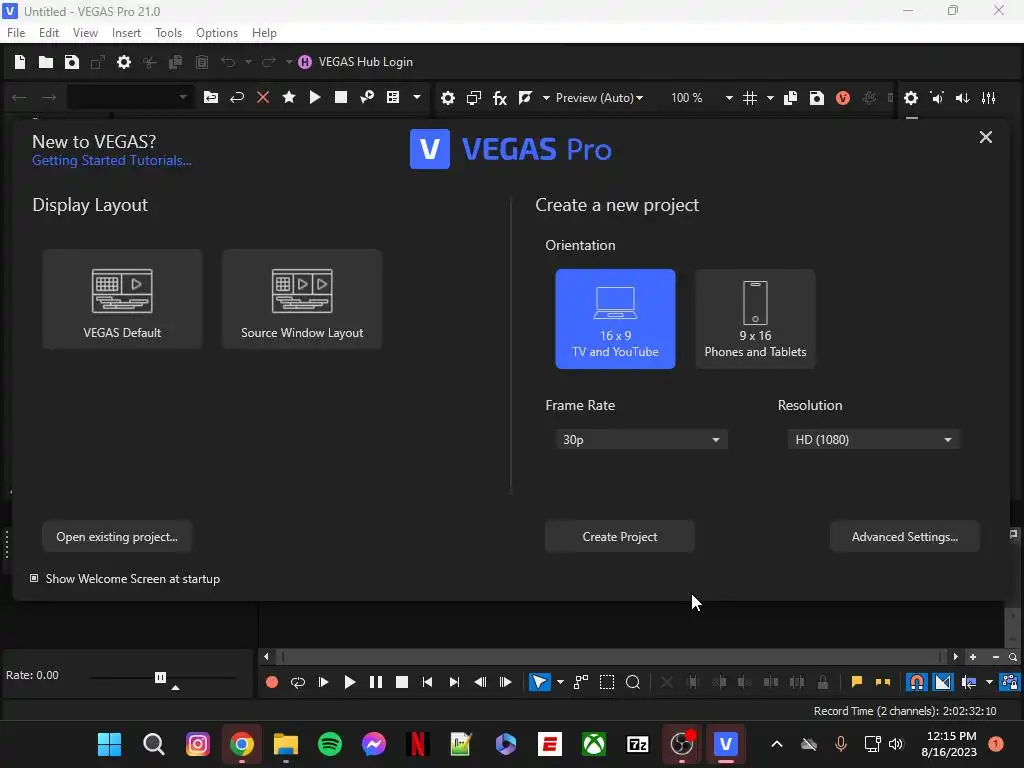Select the Selection Edit marquee tool
Screen dimensions: 1024x768
tap(607, 682)
